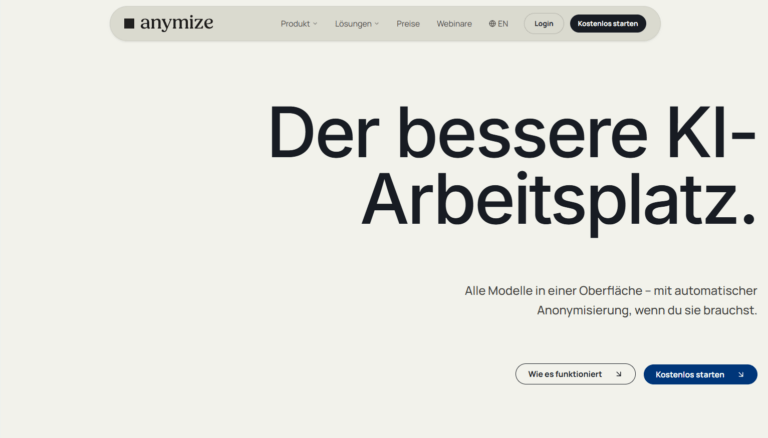Screen dimensions: 768x438
Task: Click the blue Kostenlos starten hero button
Action: [700, 374]
